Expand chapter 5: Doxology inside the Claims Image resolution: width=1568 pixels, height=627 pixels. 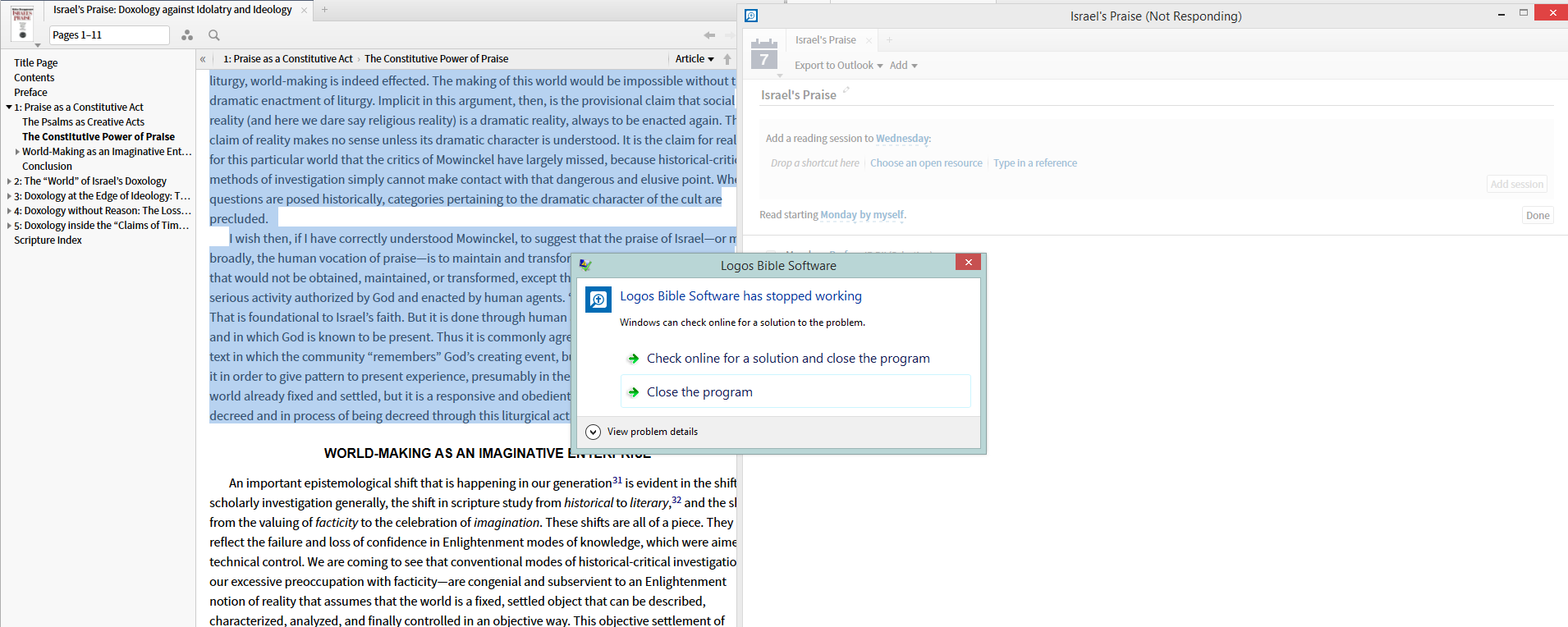point(9,226)
